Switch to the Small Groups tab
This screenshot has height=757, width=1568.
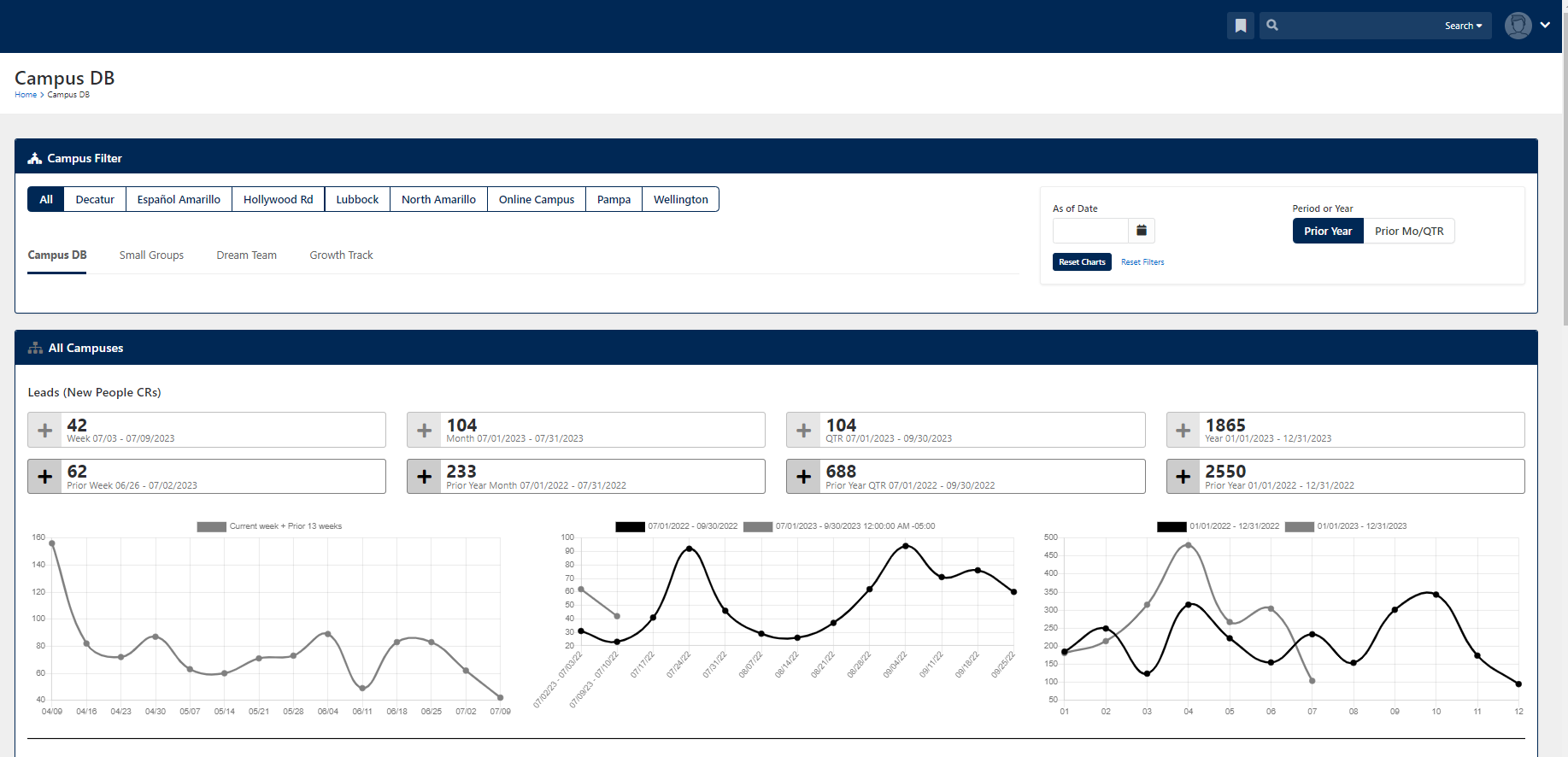click(151, 255)
